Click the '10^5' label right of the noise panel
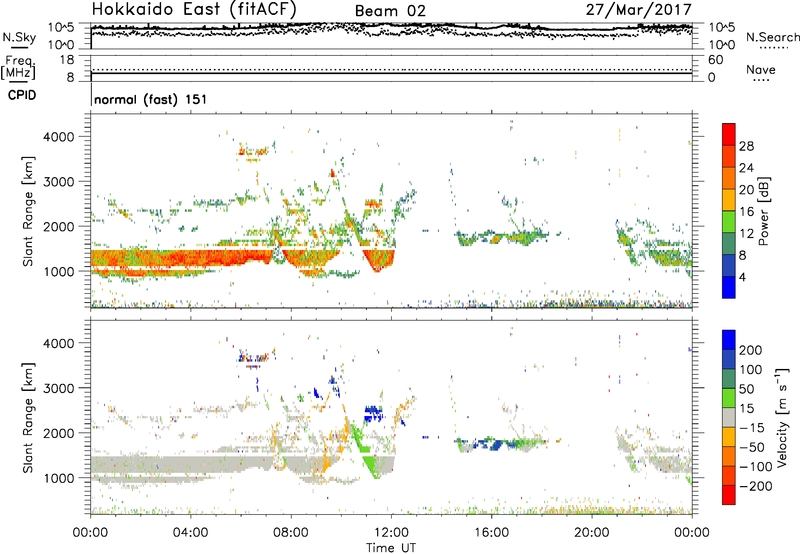This screenshot has width=800, height=554. (x=722, y=27)
